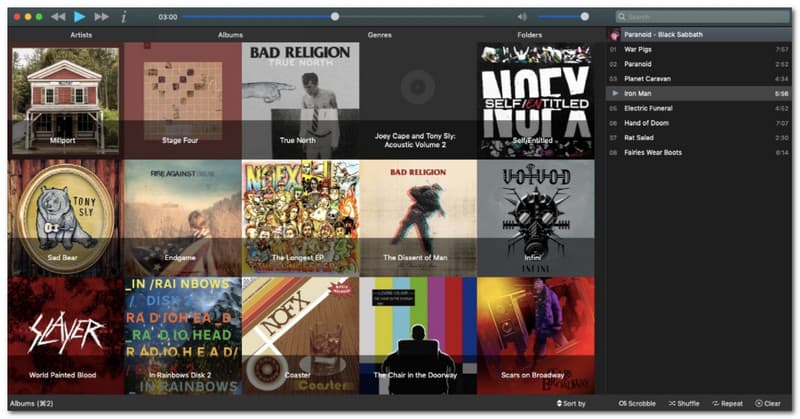
Task: Adjust the volume slider knob
Action: (585, 17)
